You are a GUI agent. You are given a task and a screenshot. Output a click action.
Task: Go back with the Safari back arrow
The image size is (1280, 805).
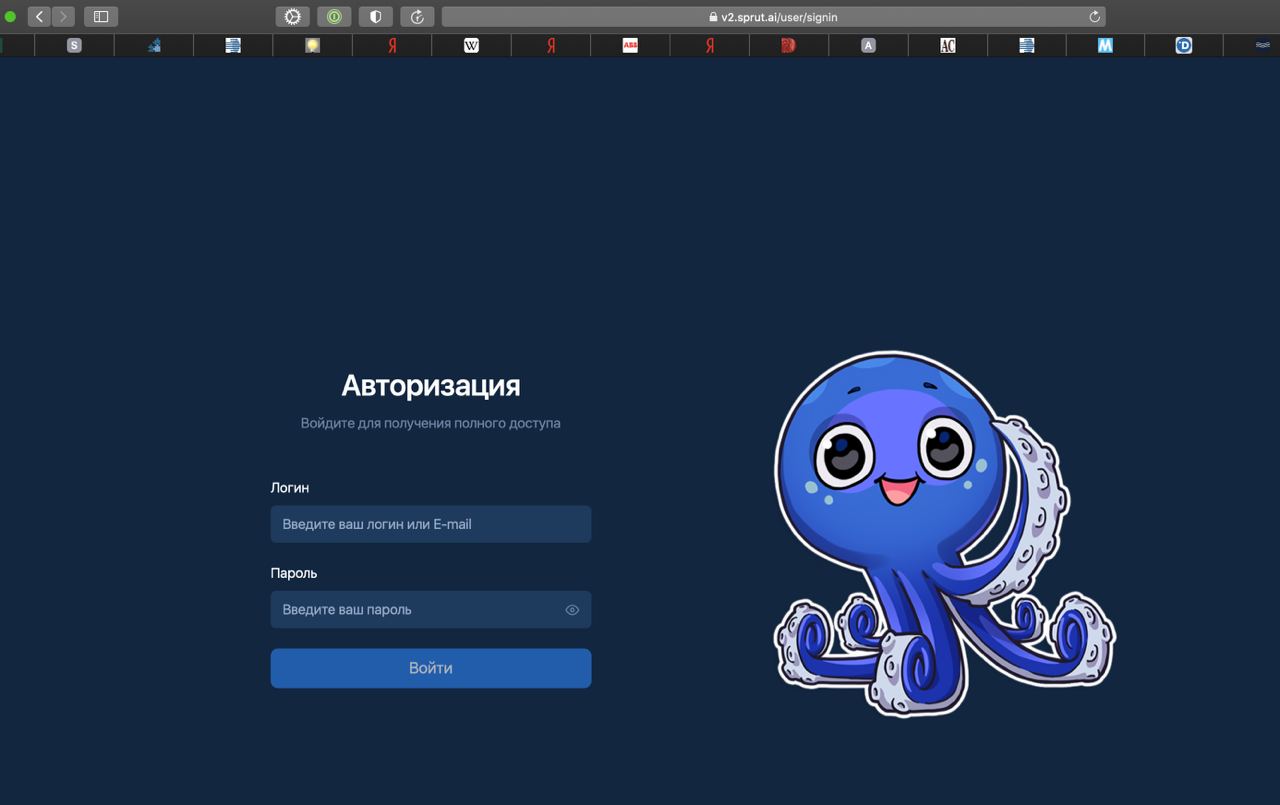(40, 16)
